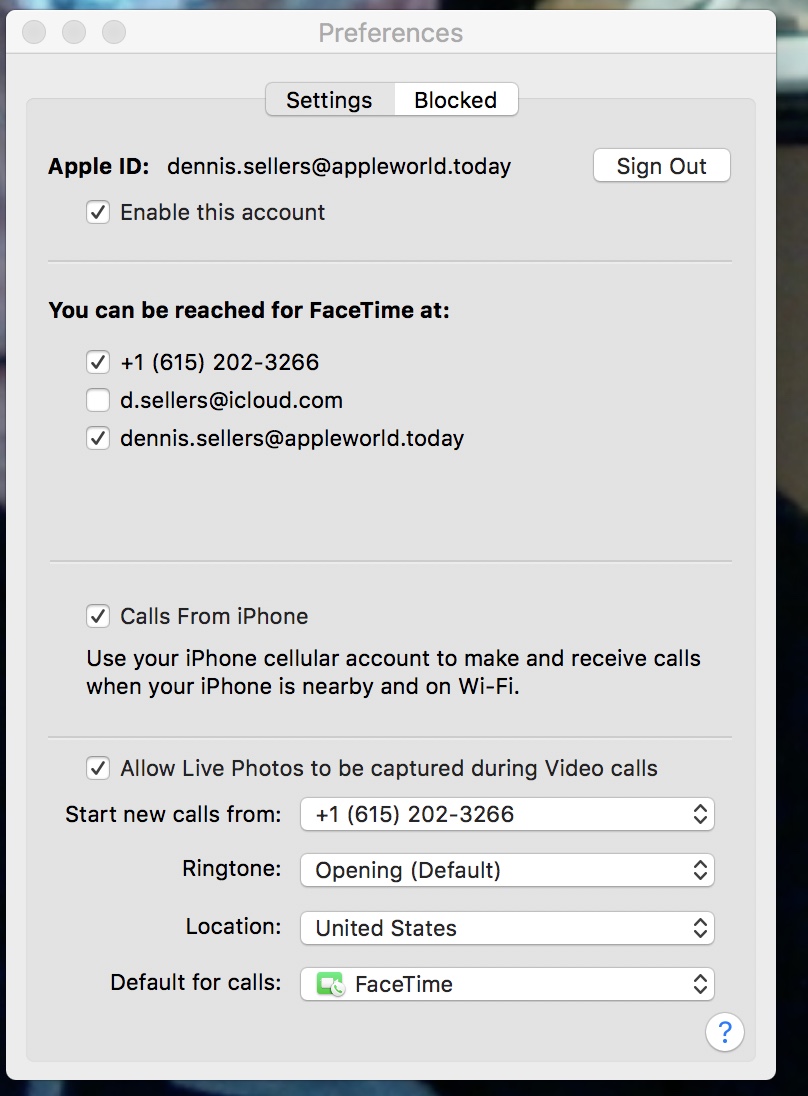Switch to the Blocked tab

tap(456, 99)
